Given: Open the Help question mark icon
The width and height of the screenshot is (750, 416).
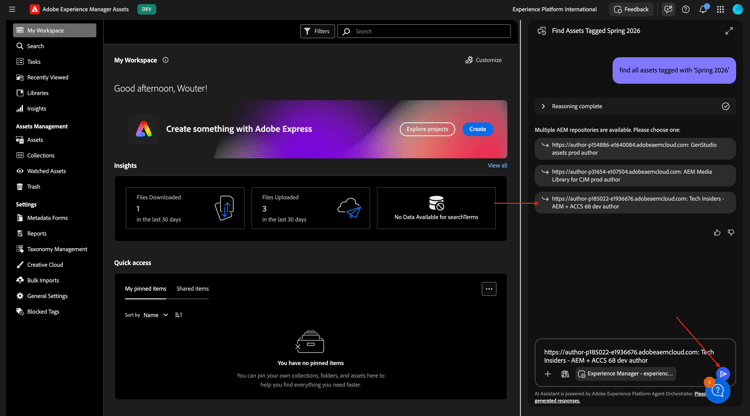Looking at the screenshot, I should point(685,9).
